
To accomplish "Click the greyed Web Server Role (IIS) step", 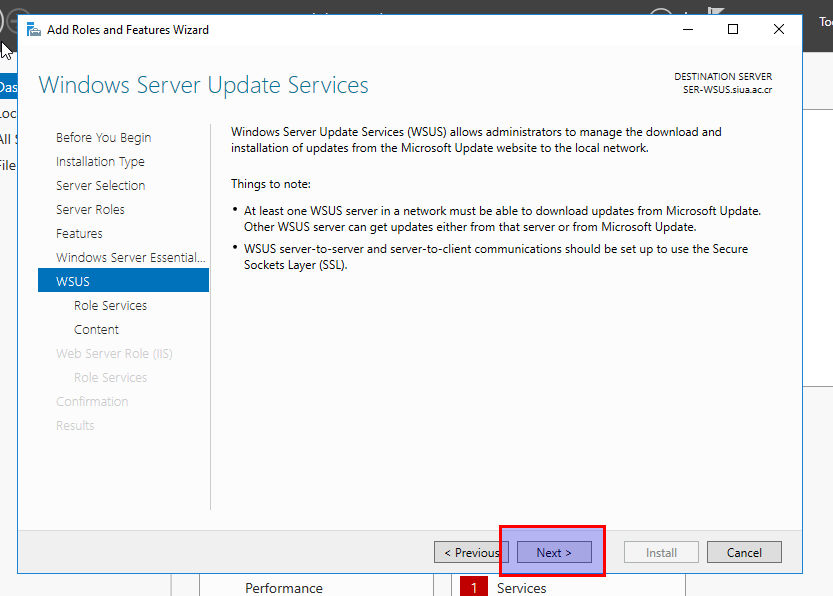I will click(114, 353).
